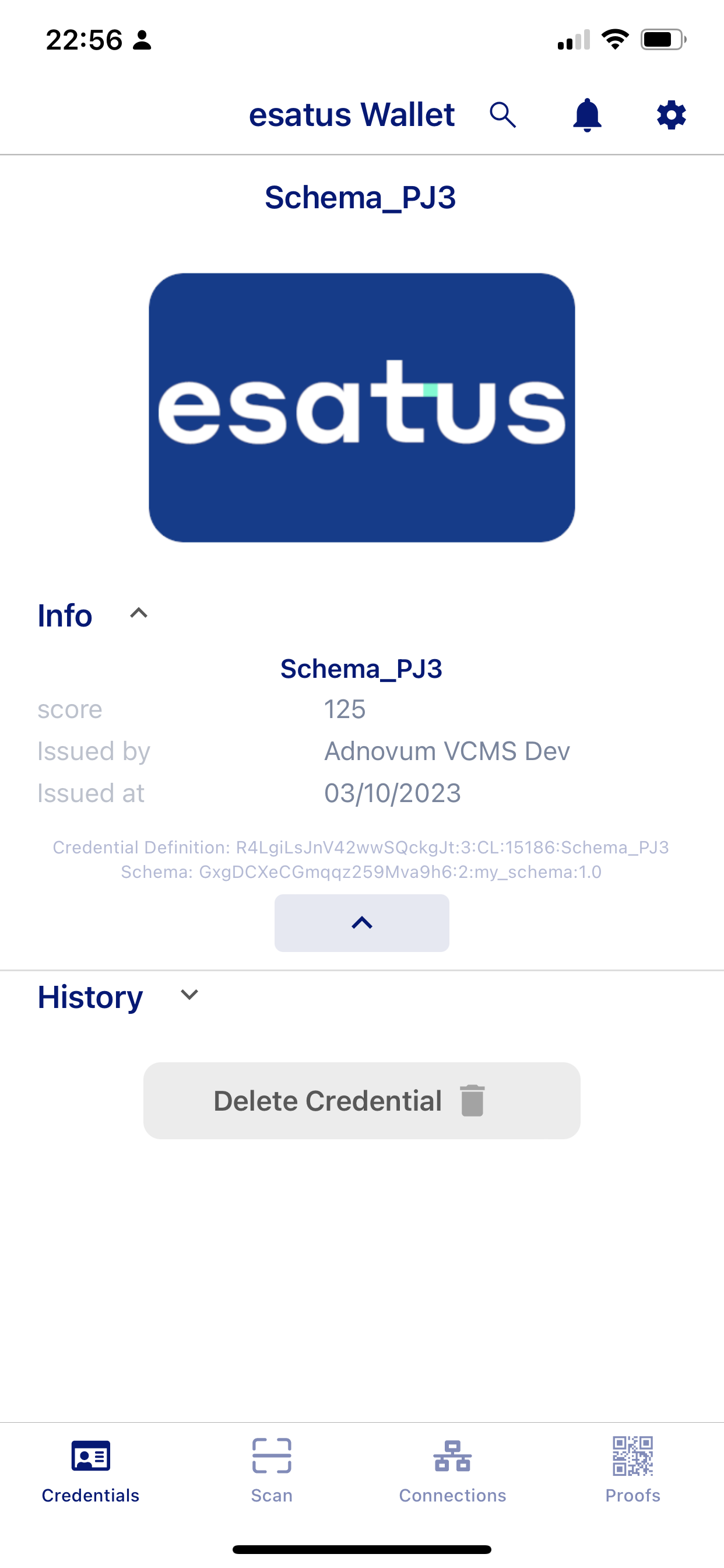Switch to the Proofs tab
This screenshot has width=724, height=1568.
coord(633,1496)
